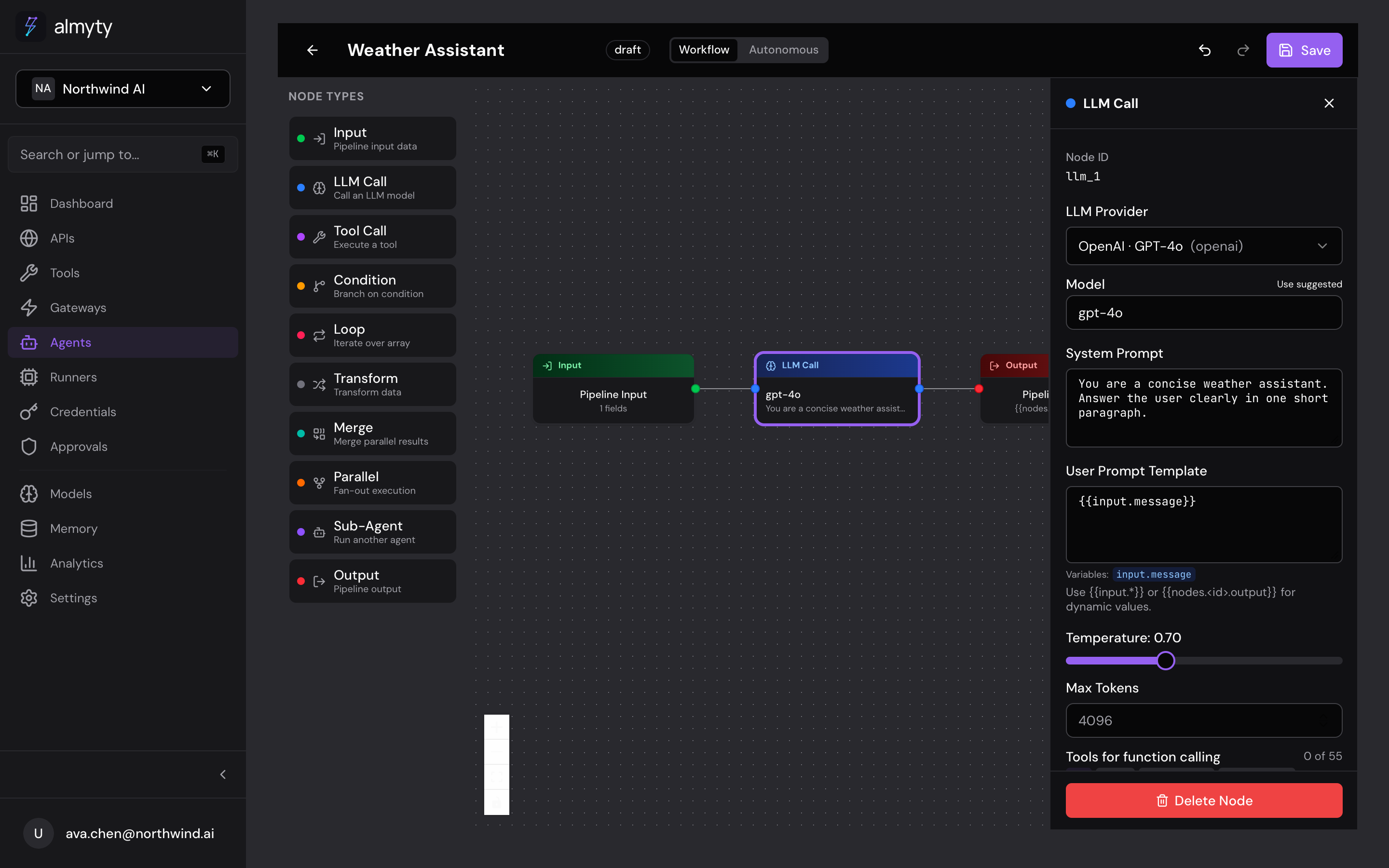Select the Condition node type
The width and height of the screenshot is (1389, 868).
pyautogui.click(x=372, y=286)
